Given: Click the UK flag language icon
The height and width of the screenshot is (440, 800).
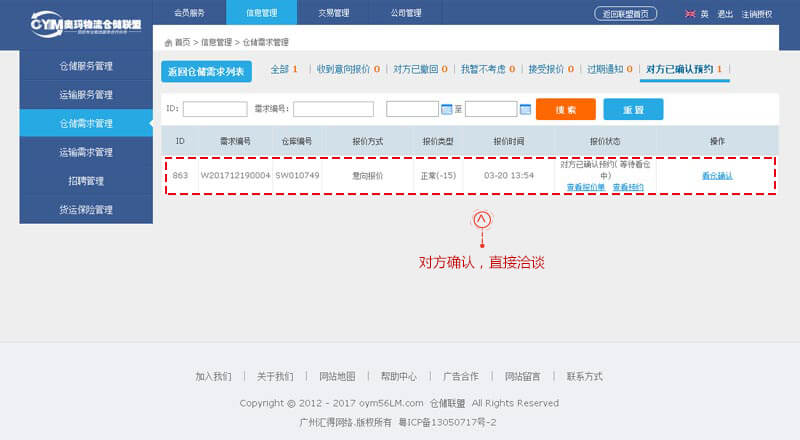Looking at the screenshot, I should tap(690, 14).
